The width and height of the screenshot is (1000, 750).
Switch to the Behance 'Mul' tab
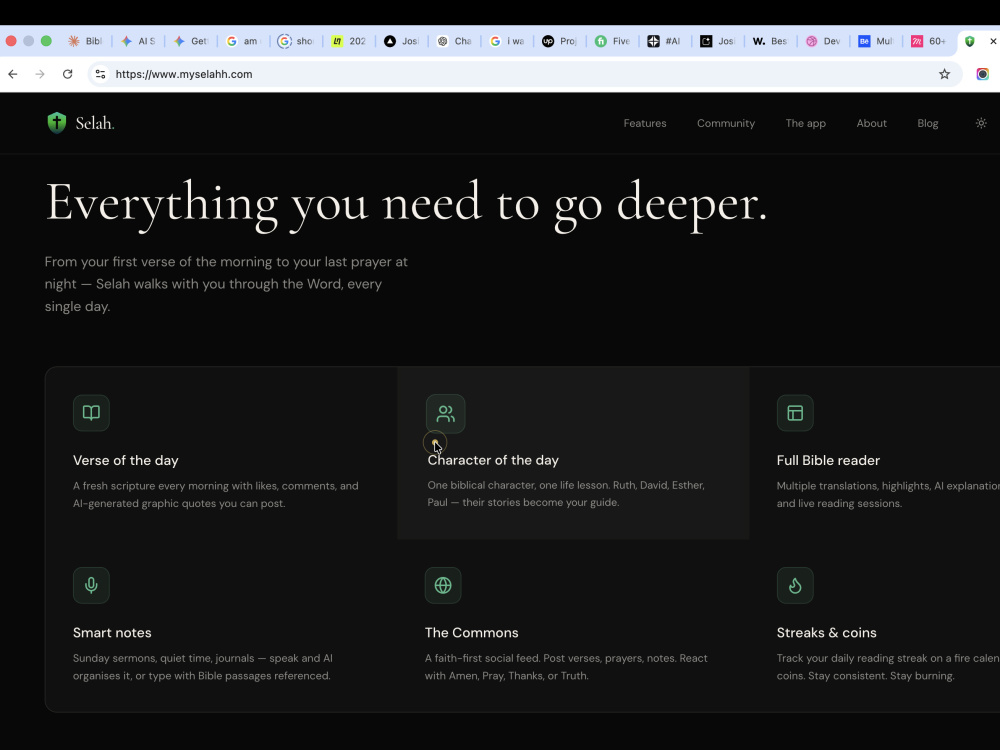click(876, 41)
